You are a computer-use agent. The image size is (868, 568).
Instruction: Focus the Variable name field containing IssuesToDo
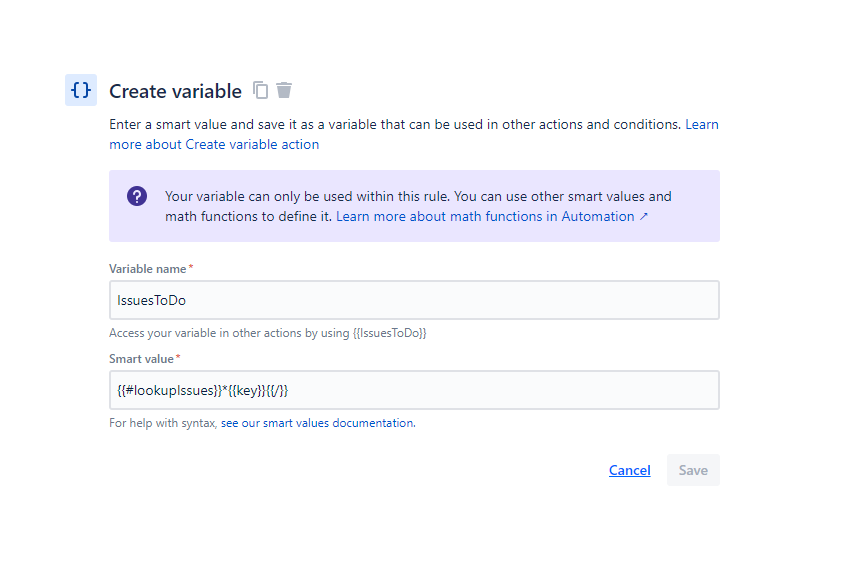414,300
